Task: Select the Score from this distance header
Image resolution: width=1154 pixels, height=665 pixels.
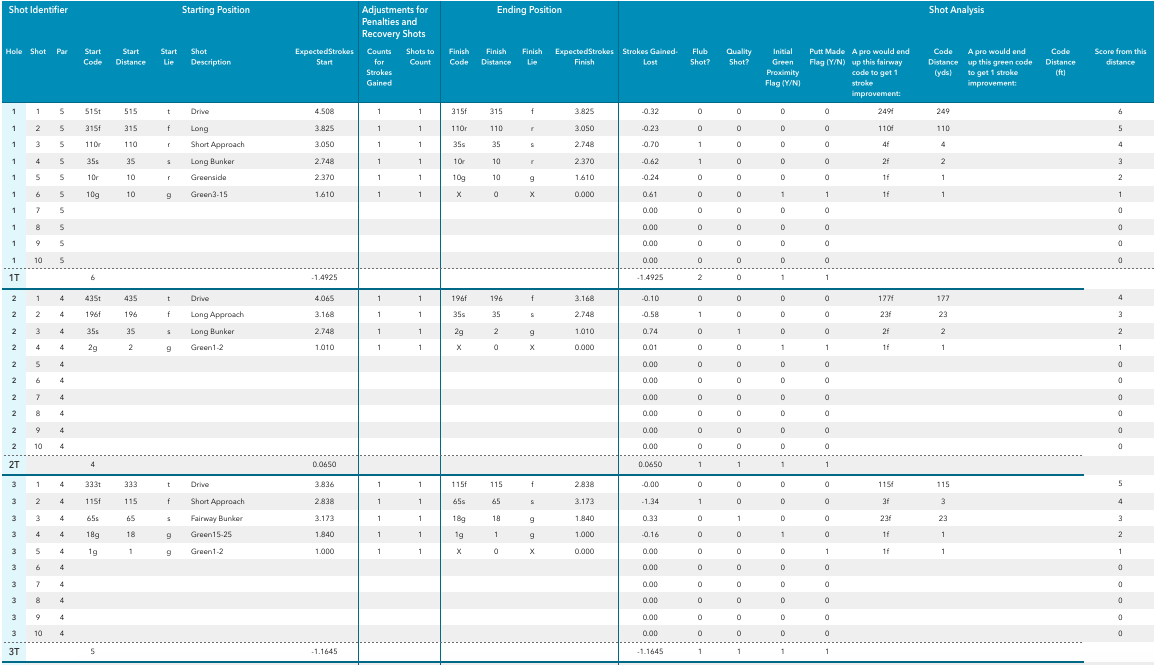Action: point(1120,57)
